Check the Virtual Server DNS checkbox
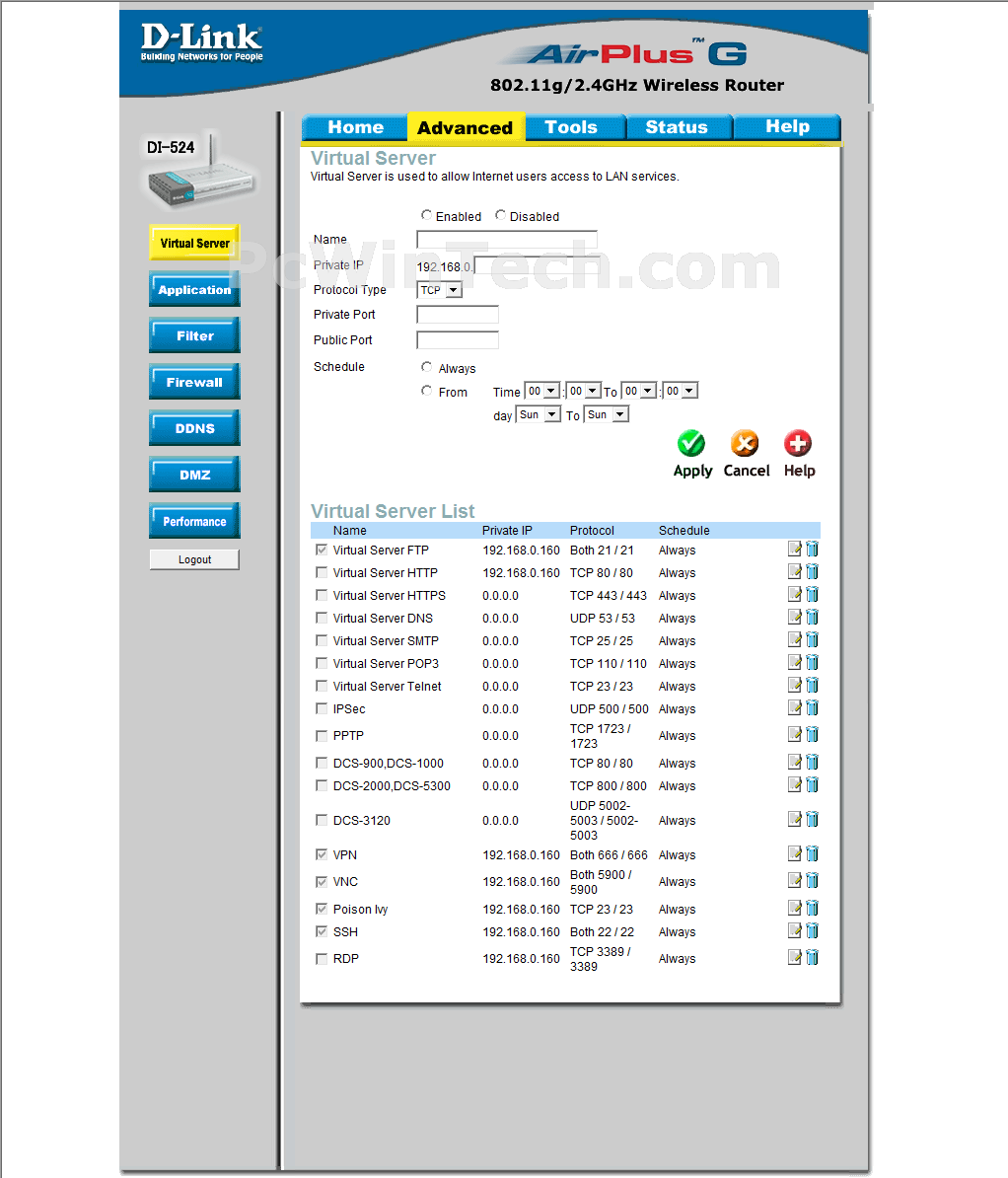The height and width of the screenshot is (1178, 1008). pos(322,618)
